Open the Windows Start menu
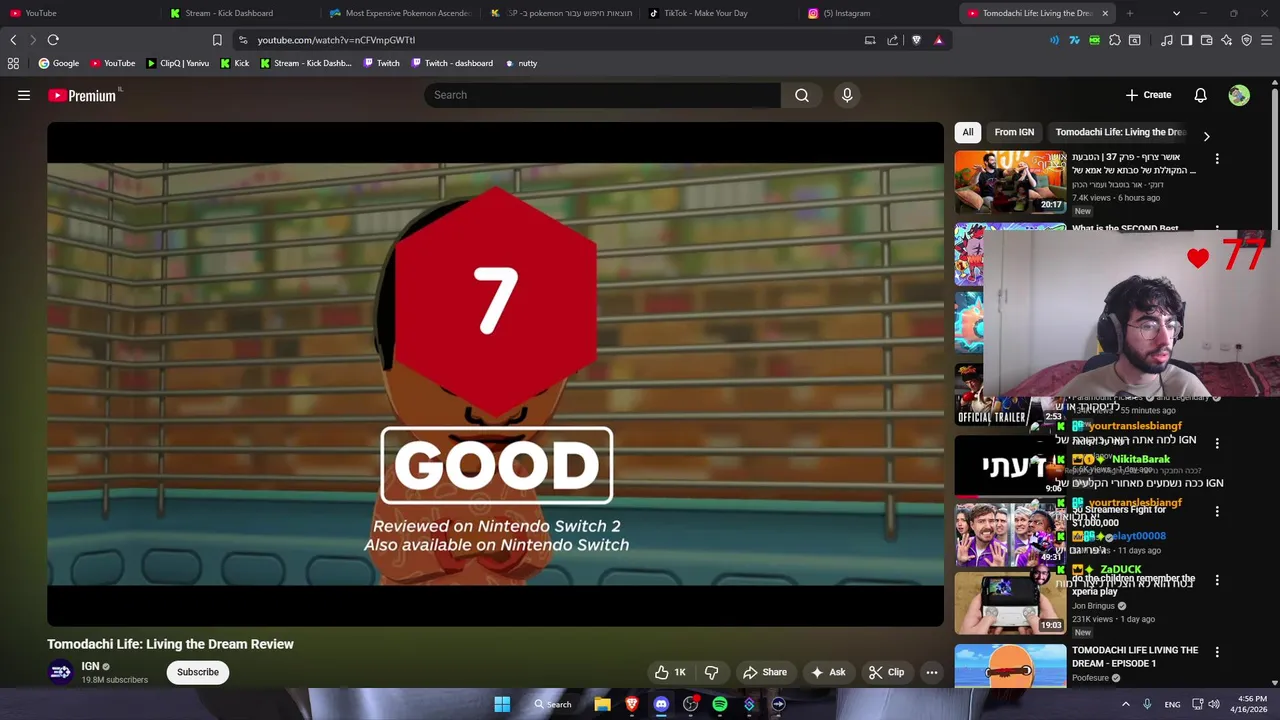Viewport: 1280px width, 720px height. 502,704
